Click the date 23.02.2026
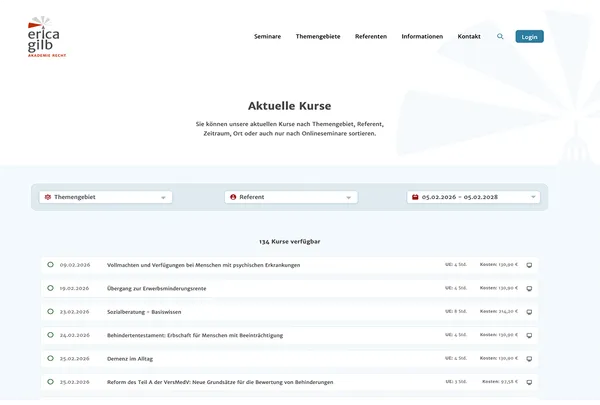The height and width of the screenshot is (405, 600). point(74,312)
